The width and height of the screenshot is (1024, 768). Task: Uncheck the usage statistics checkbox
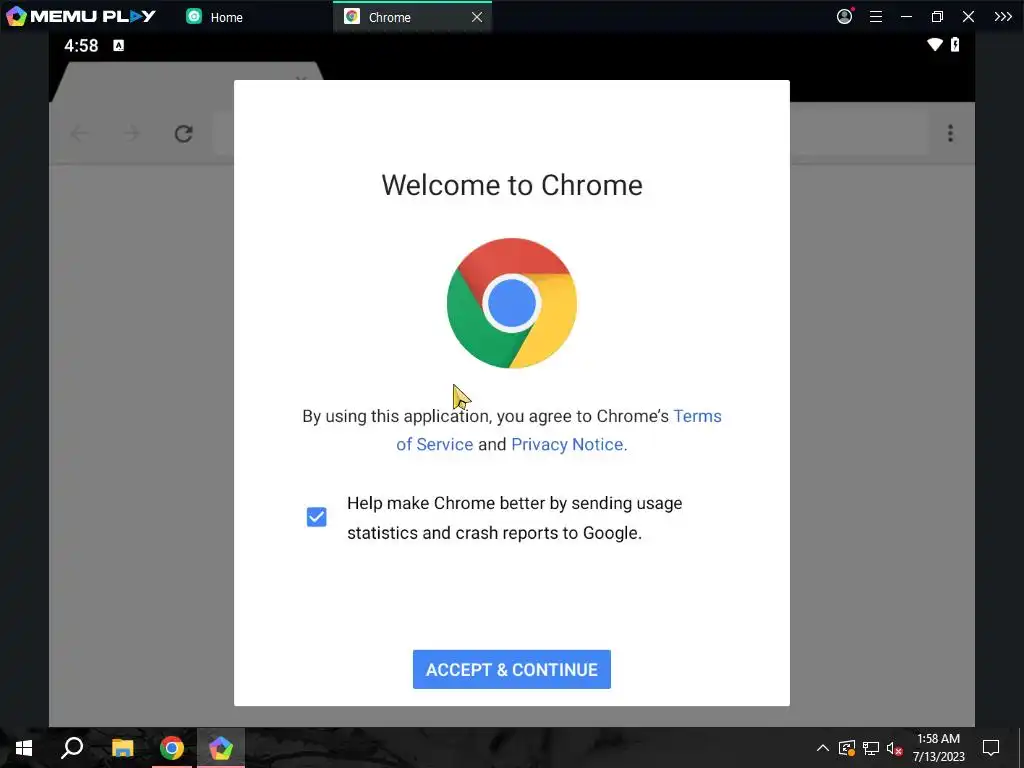(x=317, y=517)
